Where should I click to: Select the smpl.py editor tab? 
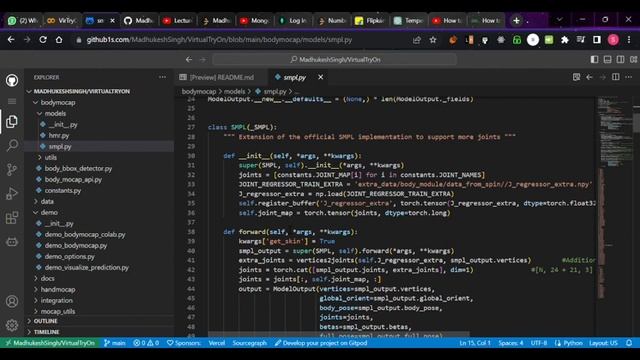295,77
